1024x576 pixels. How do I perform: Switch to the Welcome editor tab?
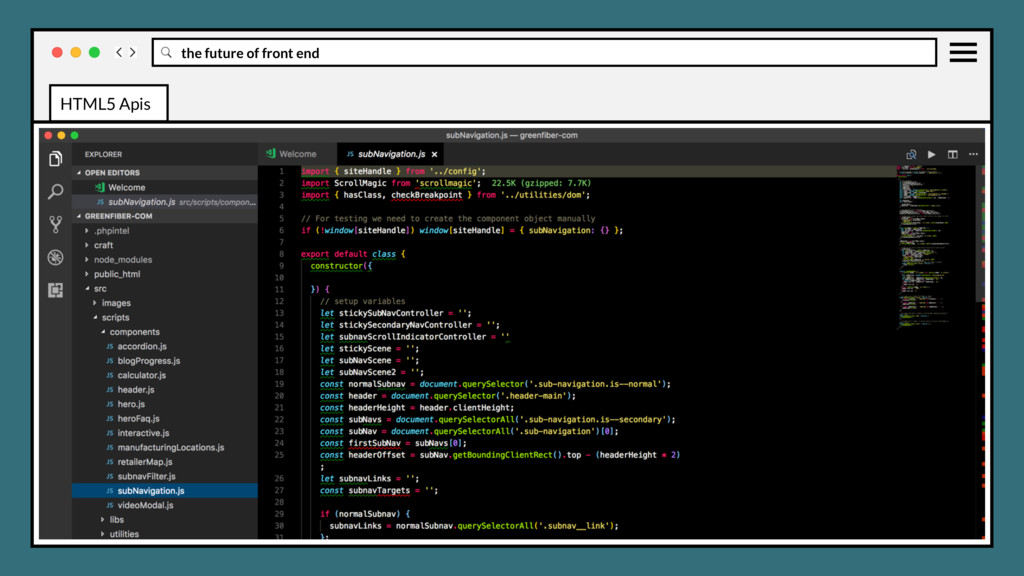pos(297,154)
